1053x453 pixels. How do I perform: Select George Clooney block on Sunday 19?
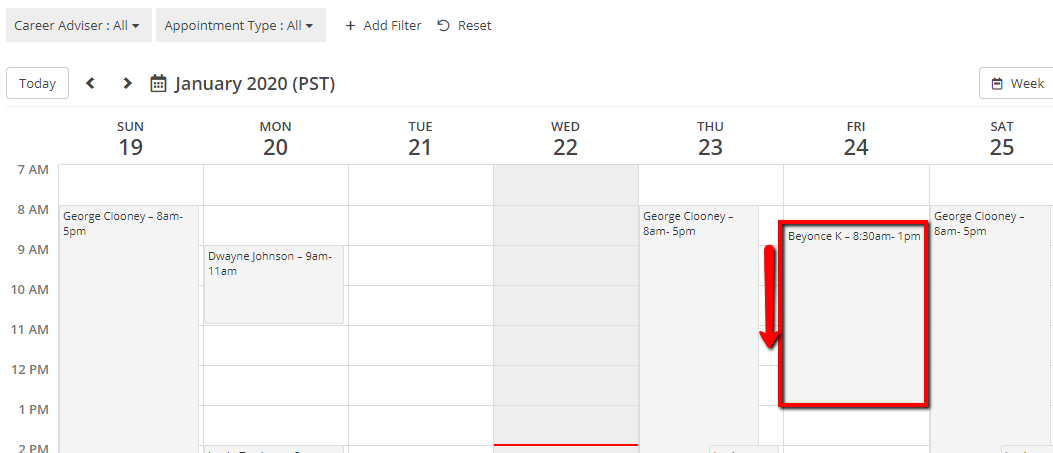click(x=129, y=320)
